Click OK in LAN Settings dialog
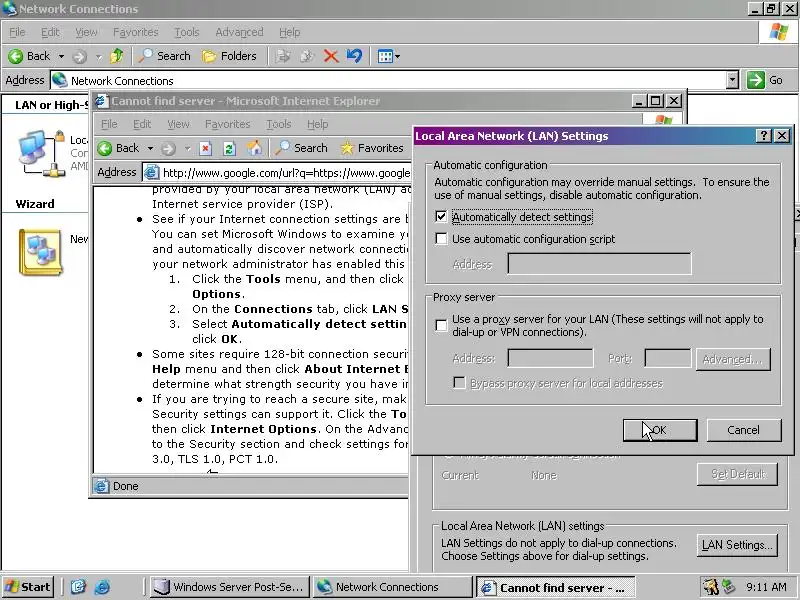The image size is (800, 600). [660, 430]
